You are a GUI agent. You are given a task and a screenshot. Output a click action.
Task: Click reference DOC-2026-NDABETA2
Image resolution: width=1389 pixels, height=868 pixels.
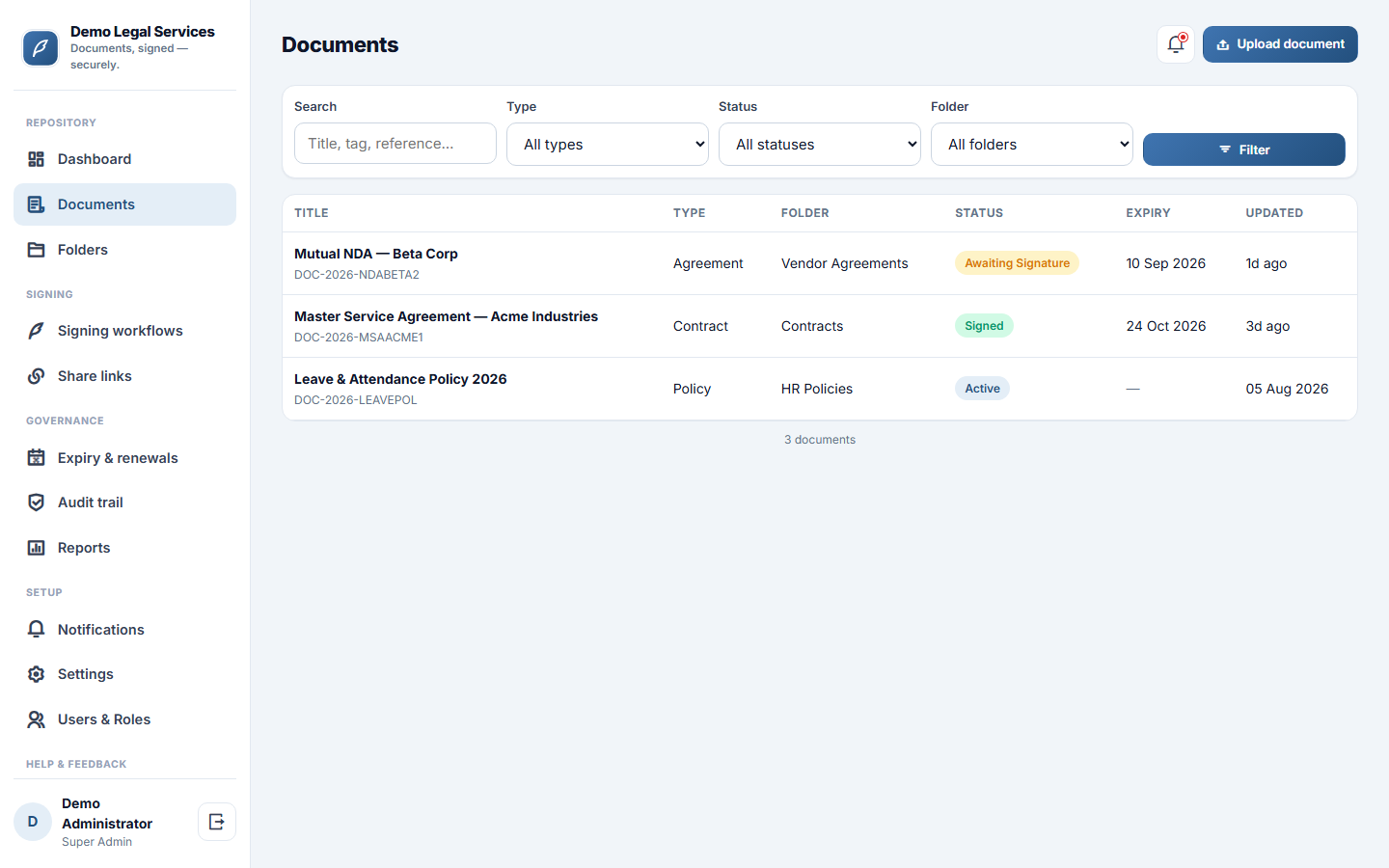point(357,275)
